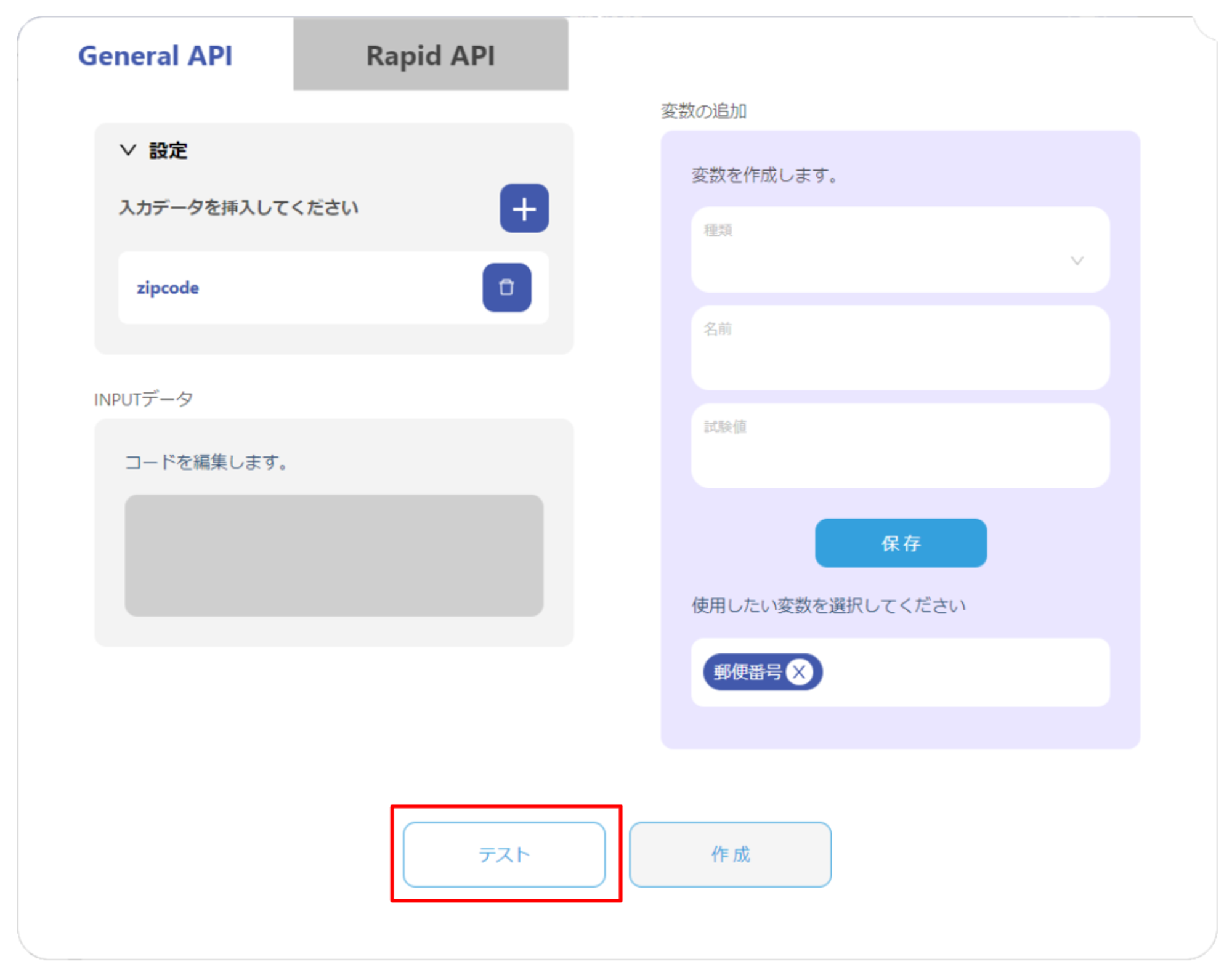
Task: Click the variable selection box
Action: (900, 672)
